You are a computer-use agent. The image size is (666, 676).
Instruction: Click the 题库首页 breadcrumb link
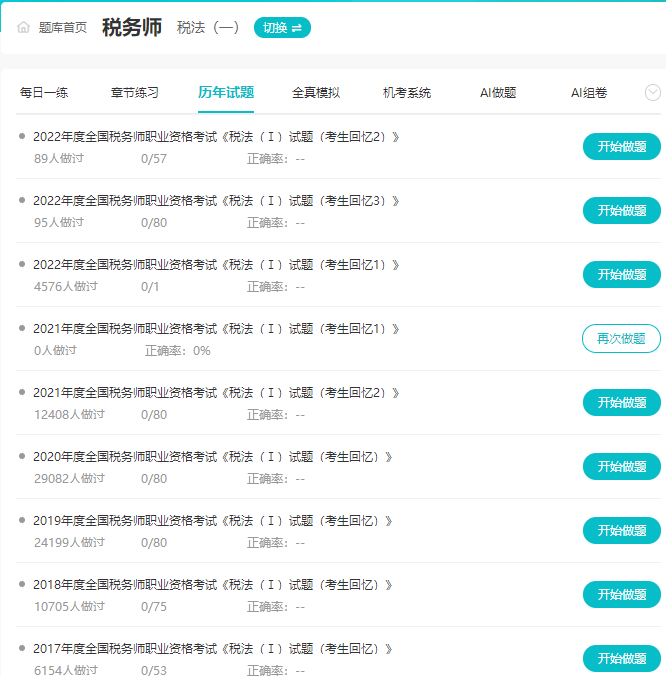click(62, 28)
